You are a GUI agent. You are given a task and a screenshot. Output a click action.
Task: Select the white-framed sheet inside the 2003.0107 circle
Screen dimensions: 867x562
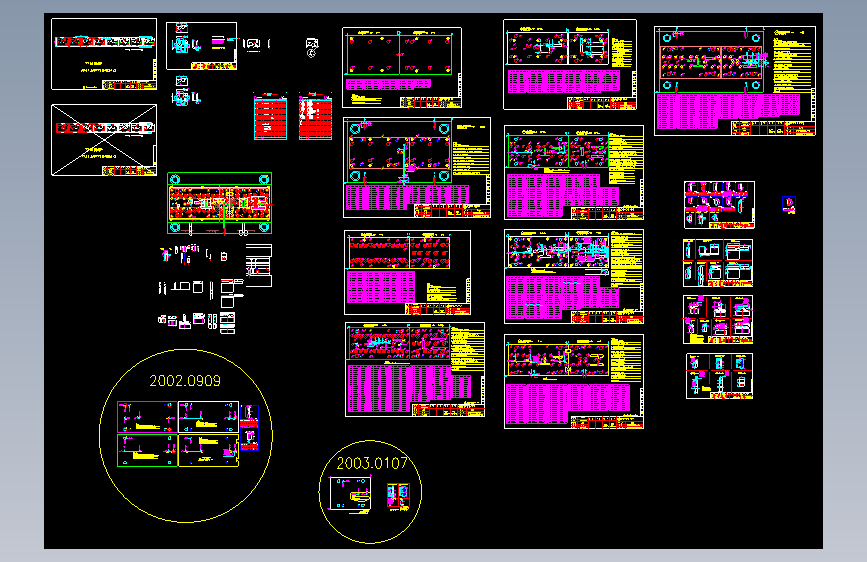coord(351,493)
